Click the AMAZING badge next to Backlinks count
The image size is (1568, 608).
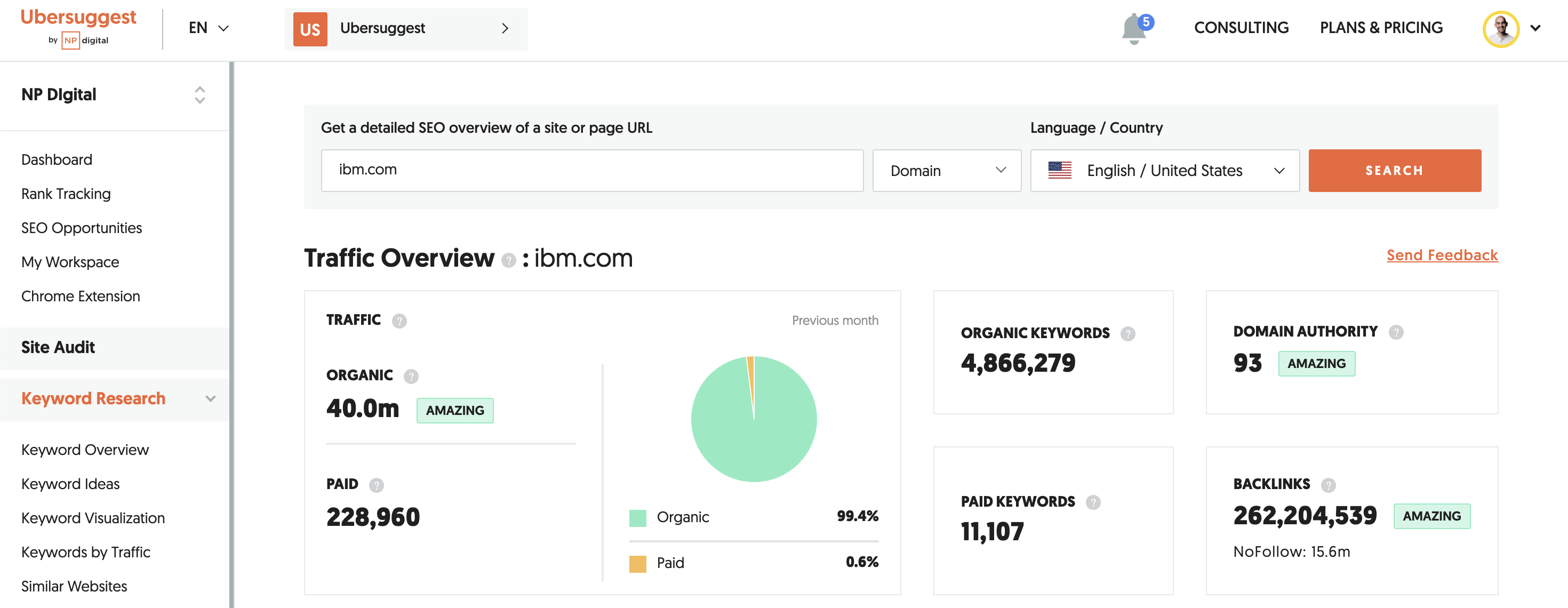pos(1431,516)
